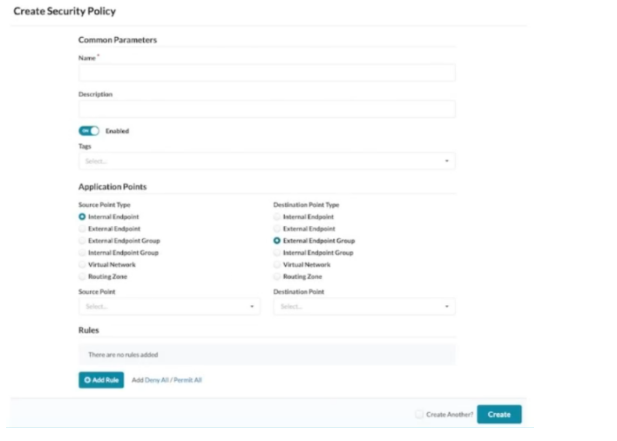Toggle the Enabled switch off

pyautogui.click(x=89, y=131)
